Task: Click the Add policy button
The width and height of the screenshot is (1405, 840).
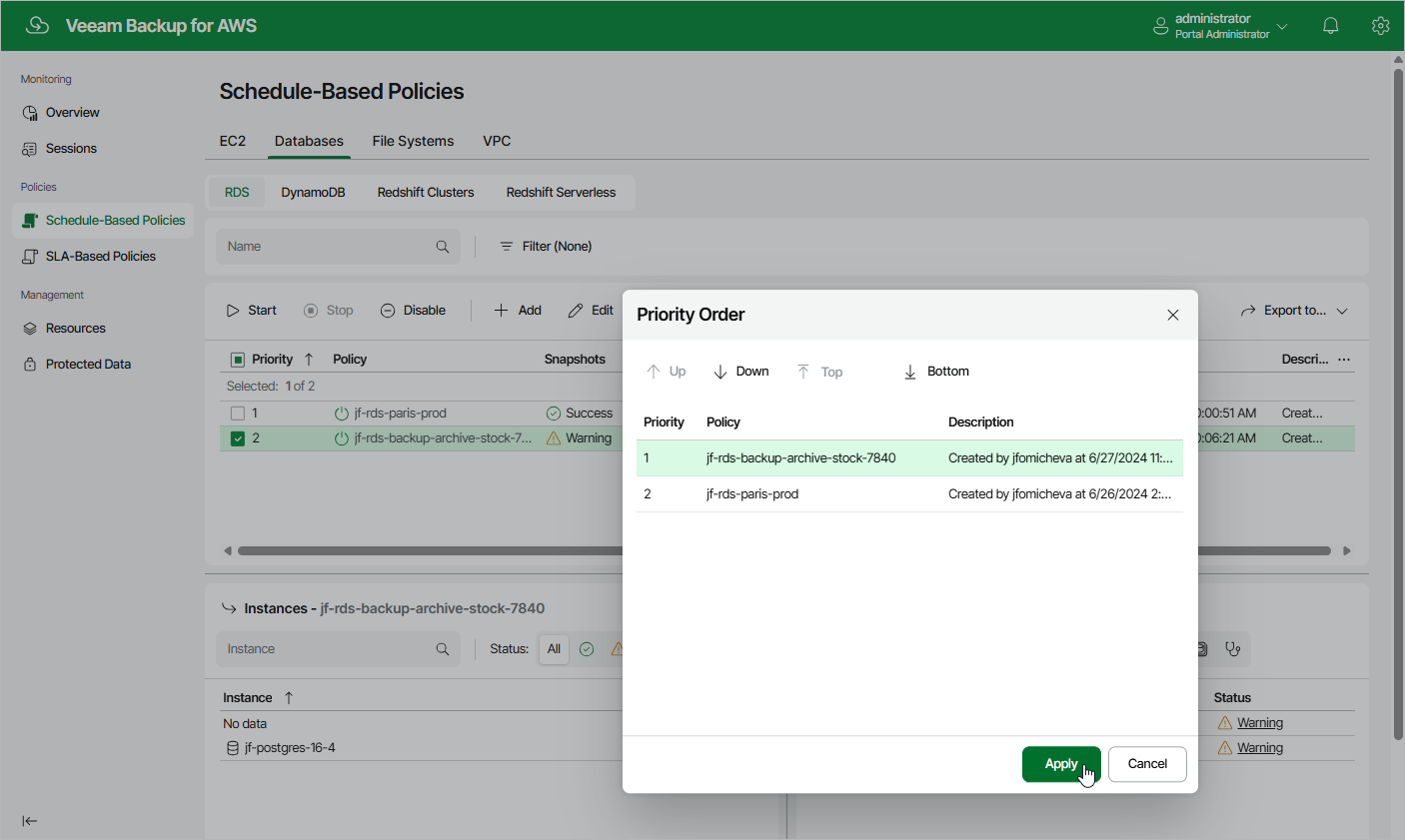Action: click(518, 311)
